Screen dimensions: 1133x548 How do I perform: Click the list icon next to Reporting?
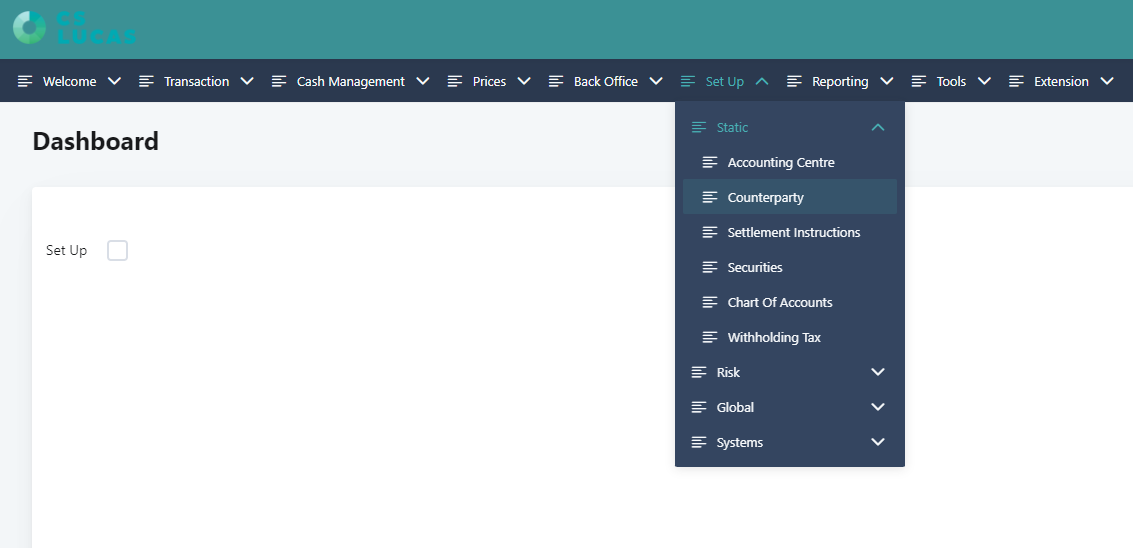coord(794,81)
